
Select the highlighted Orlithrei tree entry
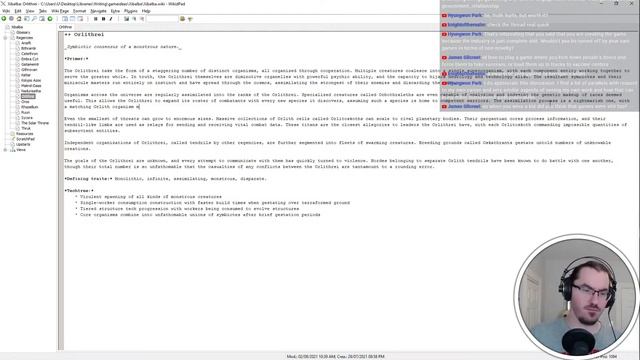point(28,96)
